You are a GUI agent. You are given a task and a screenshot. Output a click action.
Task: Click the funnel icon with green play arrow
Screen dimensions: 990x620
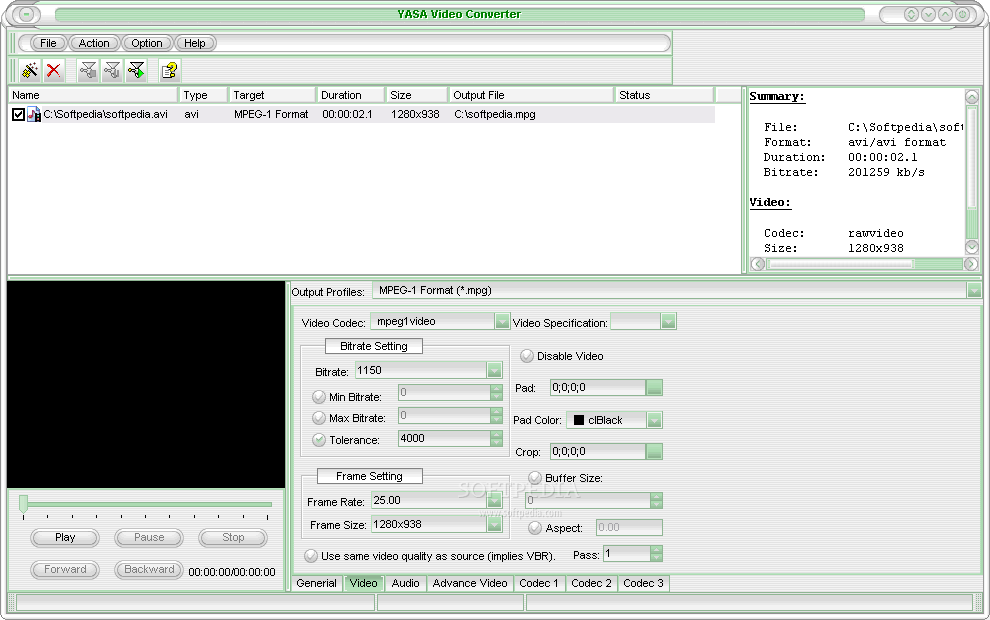[136, 70]
